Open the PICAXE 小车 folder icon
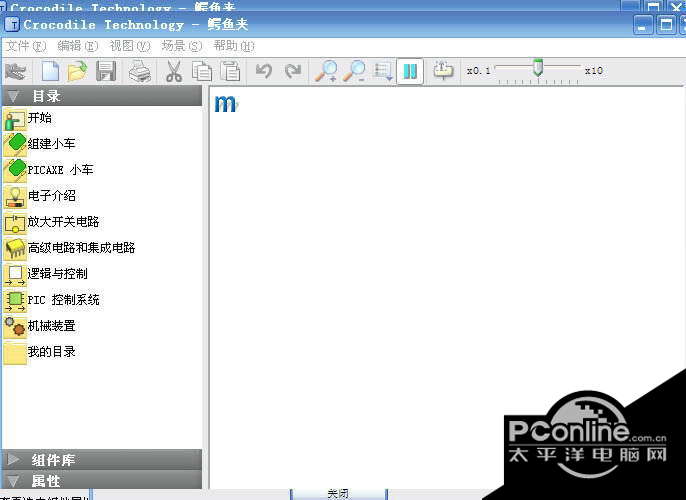Viewport: 686px width, 500px height. pyautogui.click(x=14, y=171)
